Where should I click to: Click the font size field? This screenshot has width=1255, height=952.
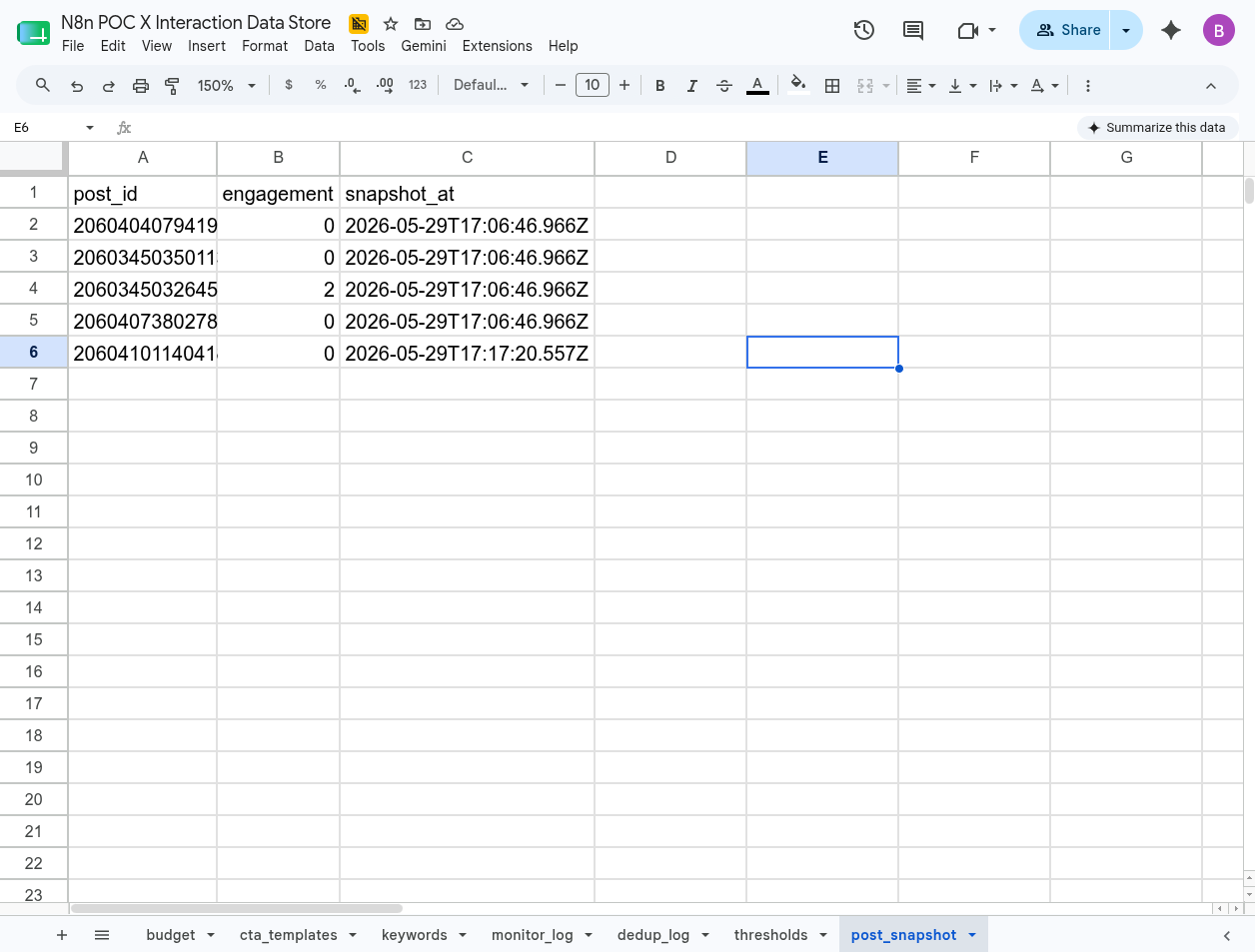point(593,86)
